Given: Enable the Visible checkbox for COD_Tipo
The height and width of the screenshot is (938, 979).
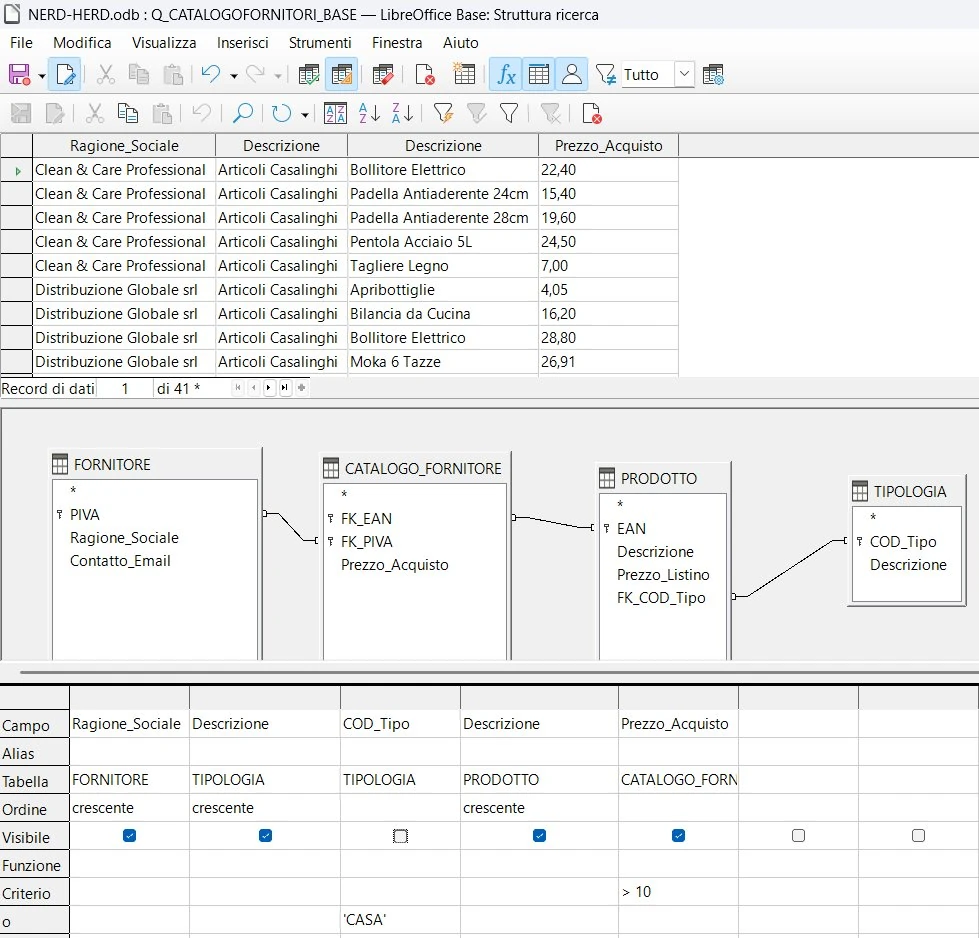Looking at the screenshot, I should pyautogui.click(x=400, y=836).
